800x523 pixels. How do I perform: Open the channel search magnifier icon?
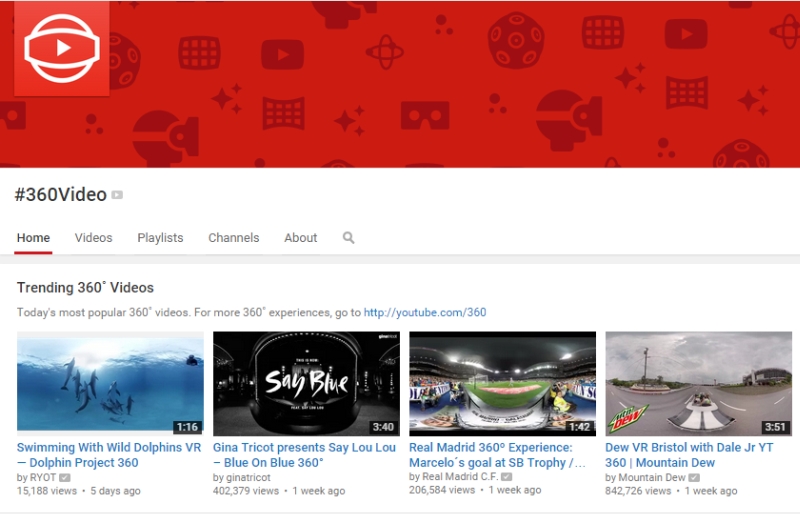(x=348, y=238)
